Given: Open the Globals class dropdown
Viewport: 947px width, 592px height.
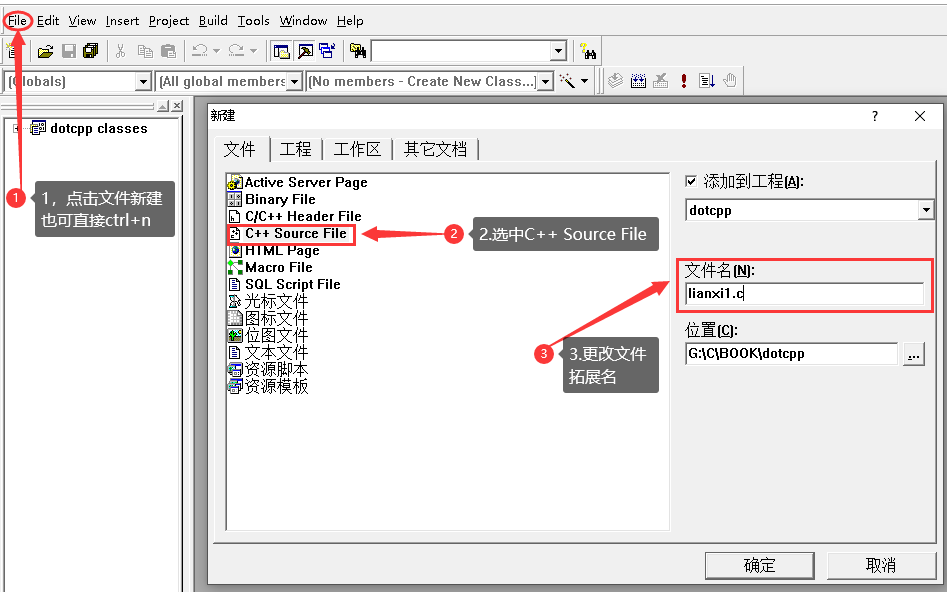Looking at the screenshot, I should (x=143, y=81).
